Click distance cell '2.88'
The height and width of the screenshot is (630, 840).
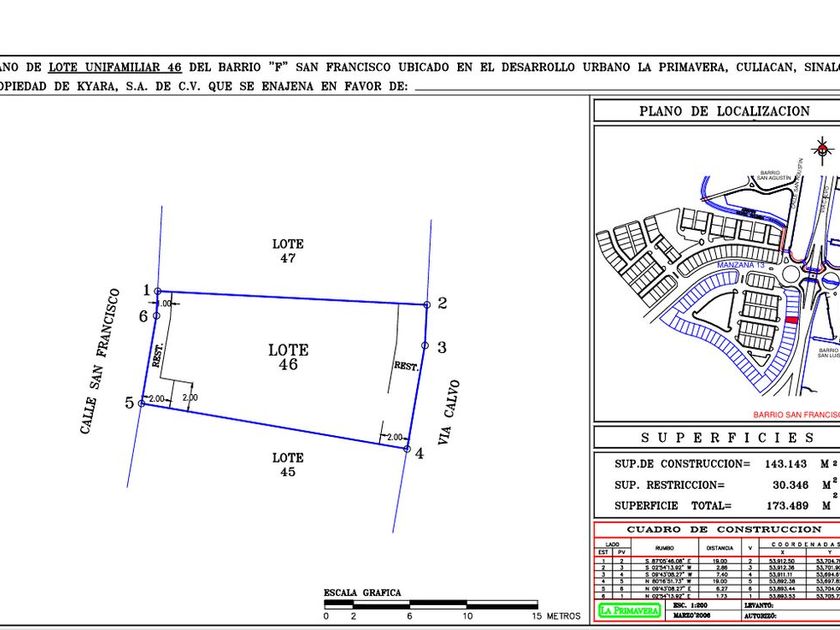[x=722, y=568]
